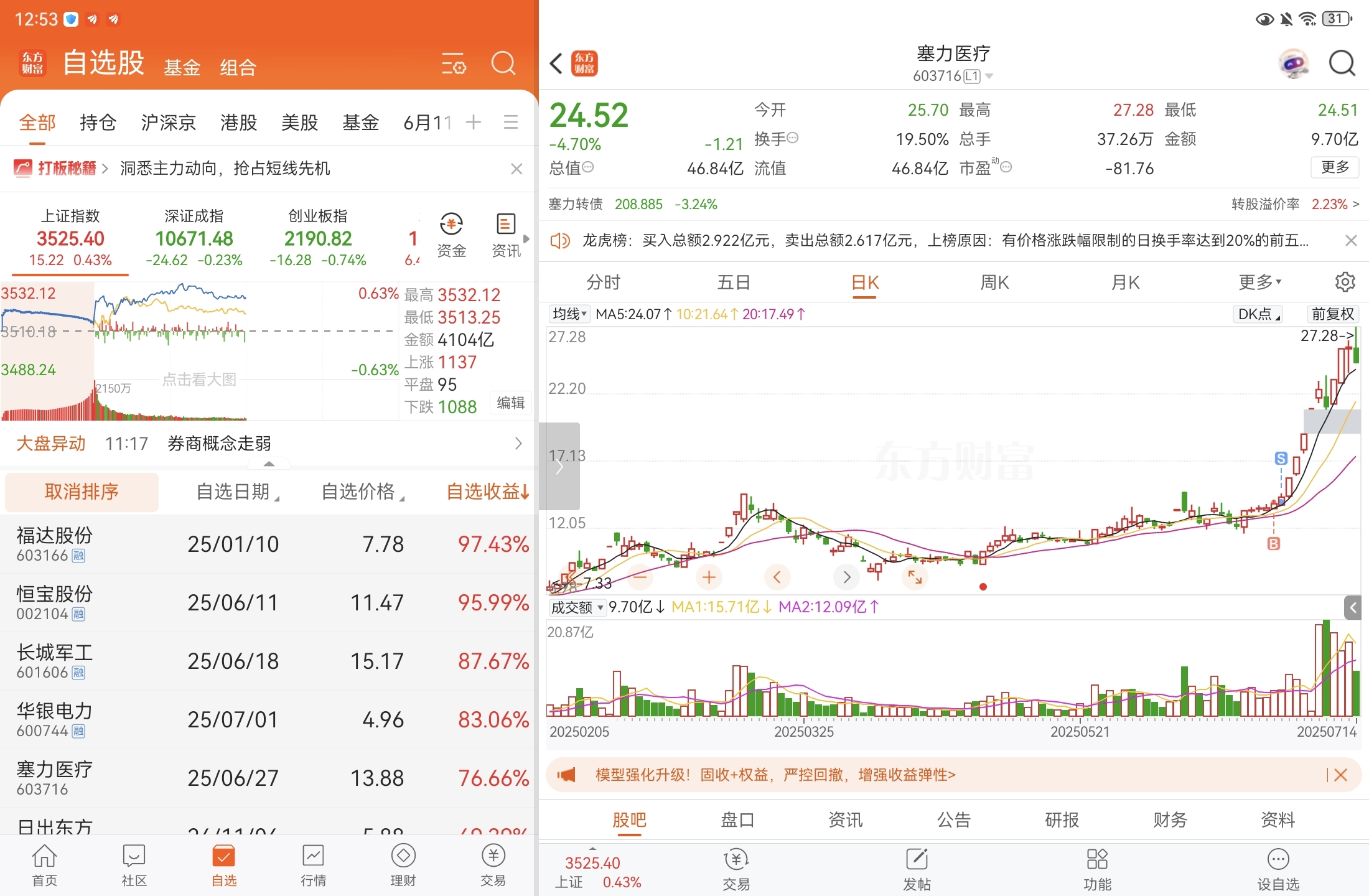Collapse volume panel side arrow
Image resolution: width=1369 pixels, height=896 pixels.
point(1353,608)
